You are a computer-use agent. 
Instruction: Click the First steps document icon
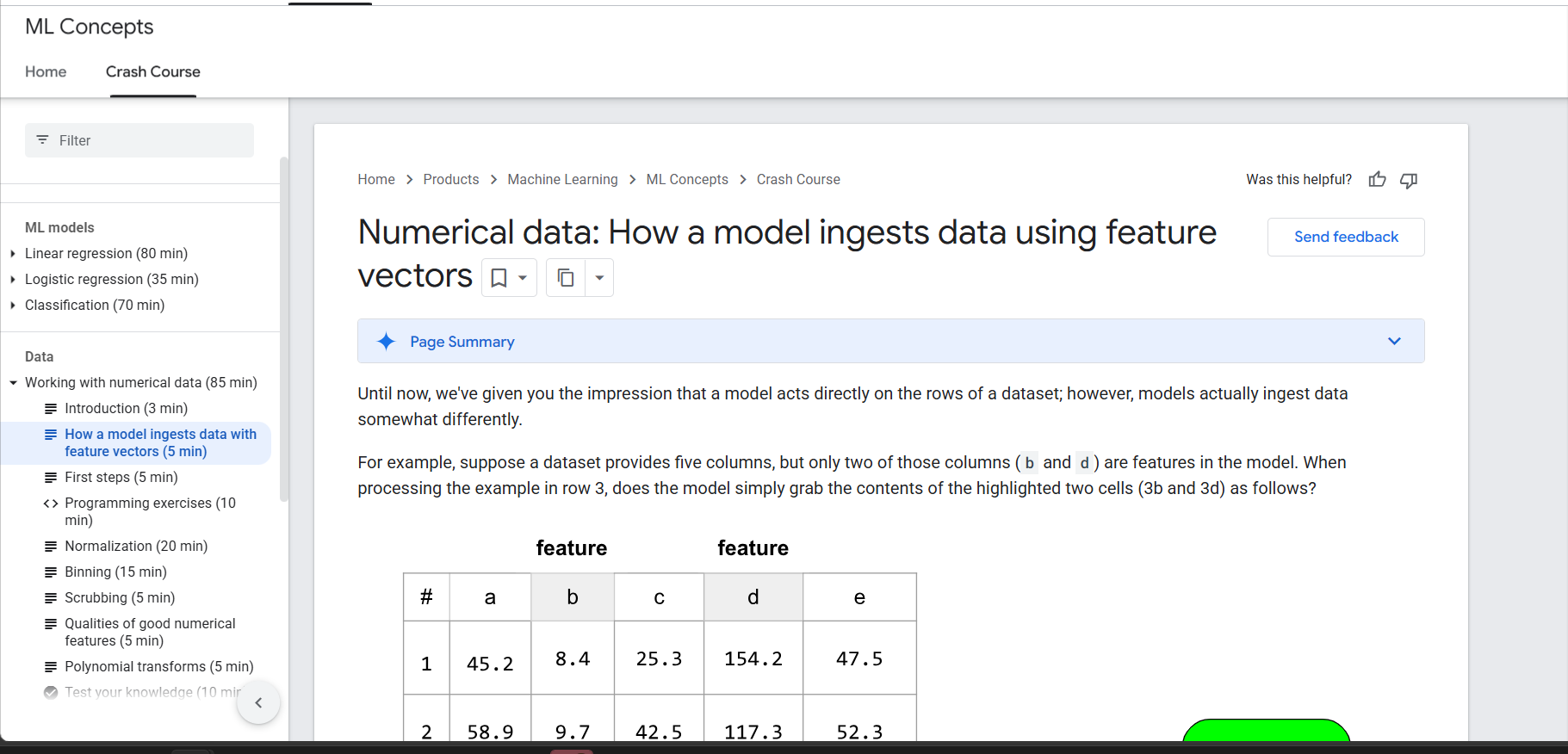pyautogui.click(x=51, y=478)
